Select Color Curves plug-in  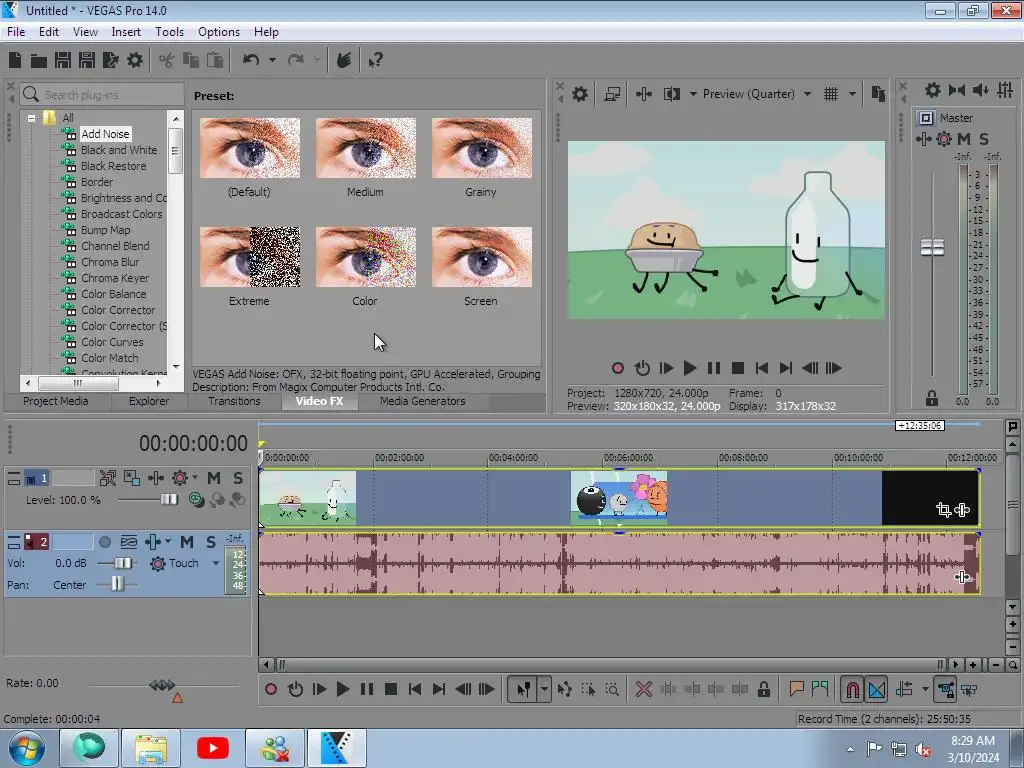point(112,342)
